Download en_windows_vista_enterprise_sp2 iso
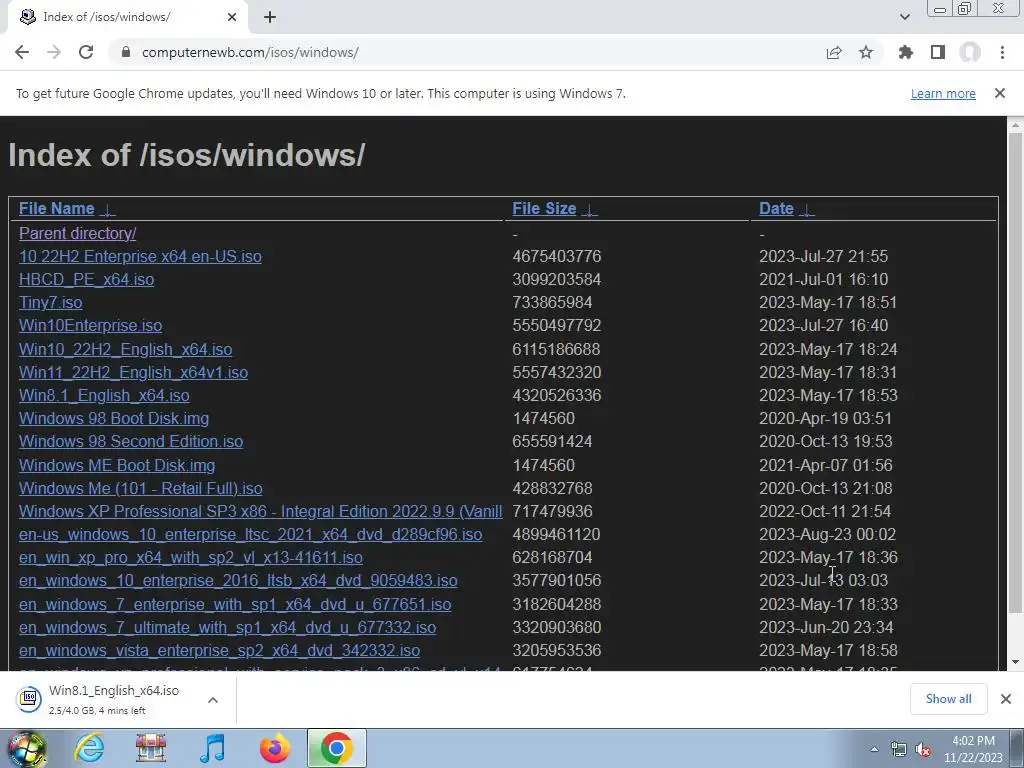1024x768 pixels. (x=219, y=650)
